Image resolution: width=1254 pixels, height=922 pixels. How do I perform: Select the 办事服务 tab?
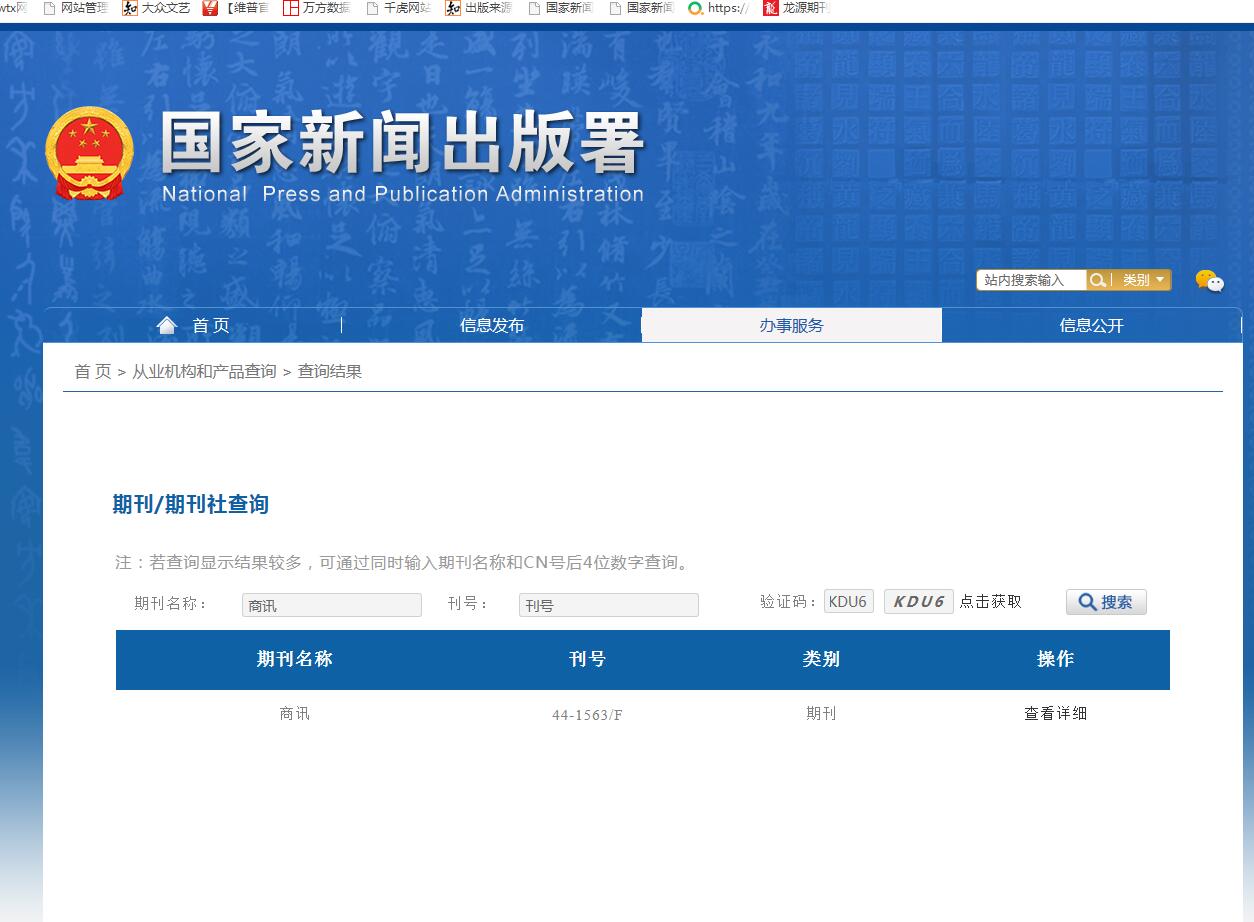pyautogui.click(x=791, y=324)
